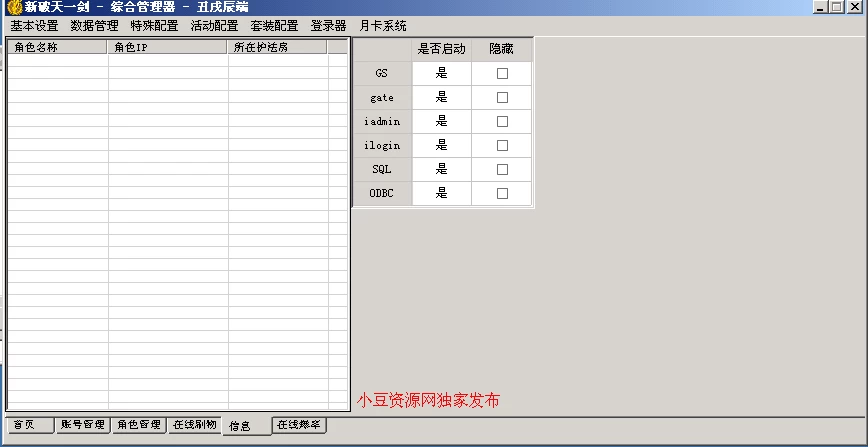The height and width of the screenshot is (447, 868).
Task: Select the ODBC row label
Action: 382,193
